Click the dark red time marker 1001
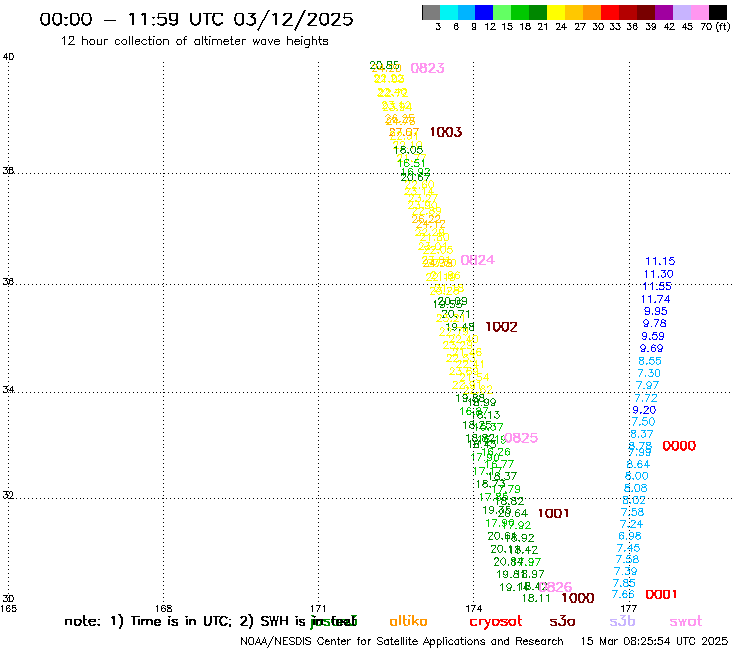The image size is (740, 650). tap(553, 513)
